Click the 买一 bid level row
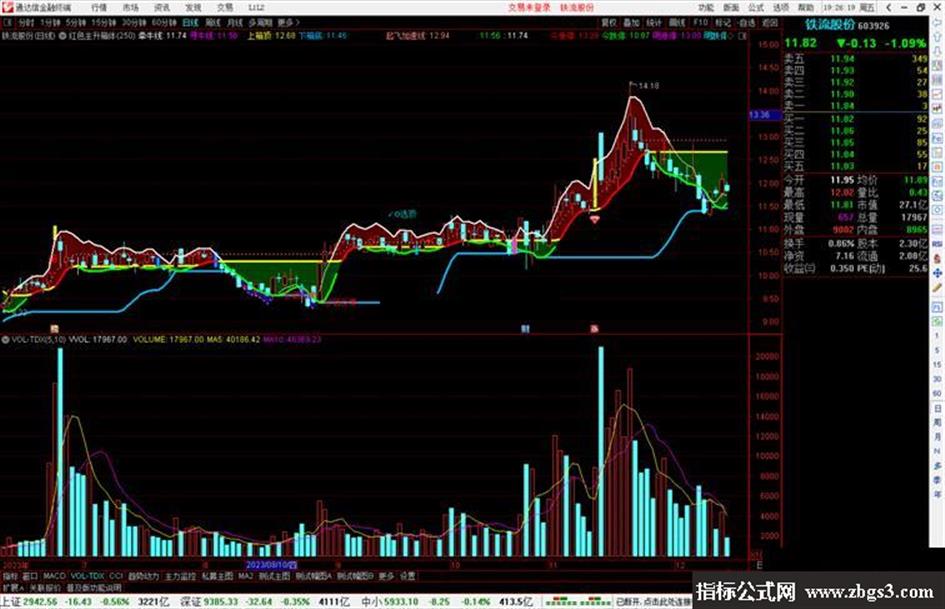 (856, 119)
